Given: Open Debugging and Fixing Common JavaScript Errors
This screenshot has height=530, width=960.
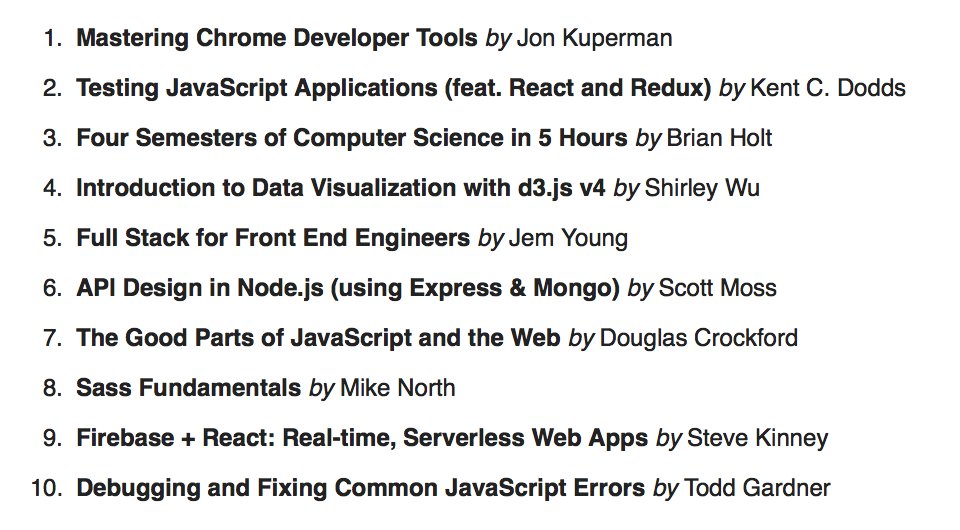Looking at the screenshot, I should [361, 488].
